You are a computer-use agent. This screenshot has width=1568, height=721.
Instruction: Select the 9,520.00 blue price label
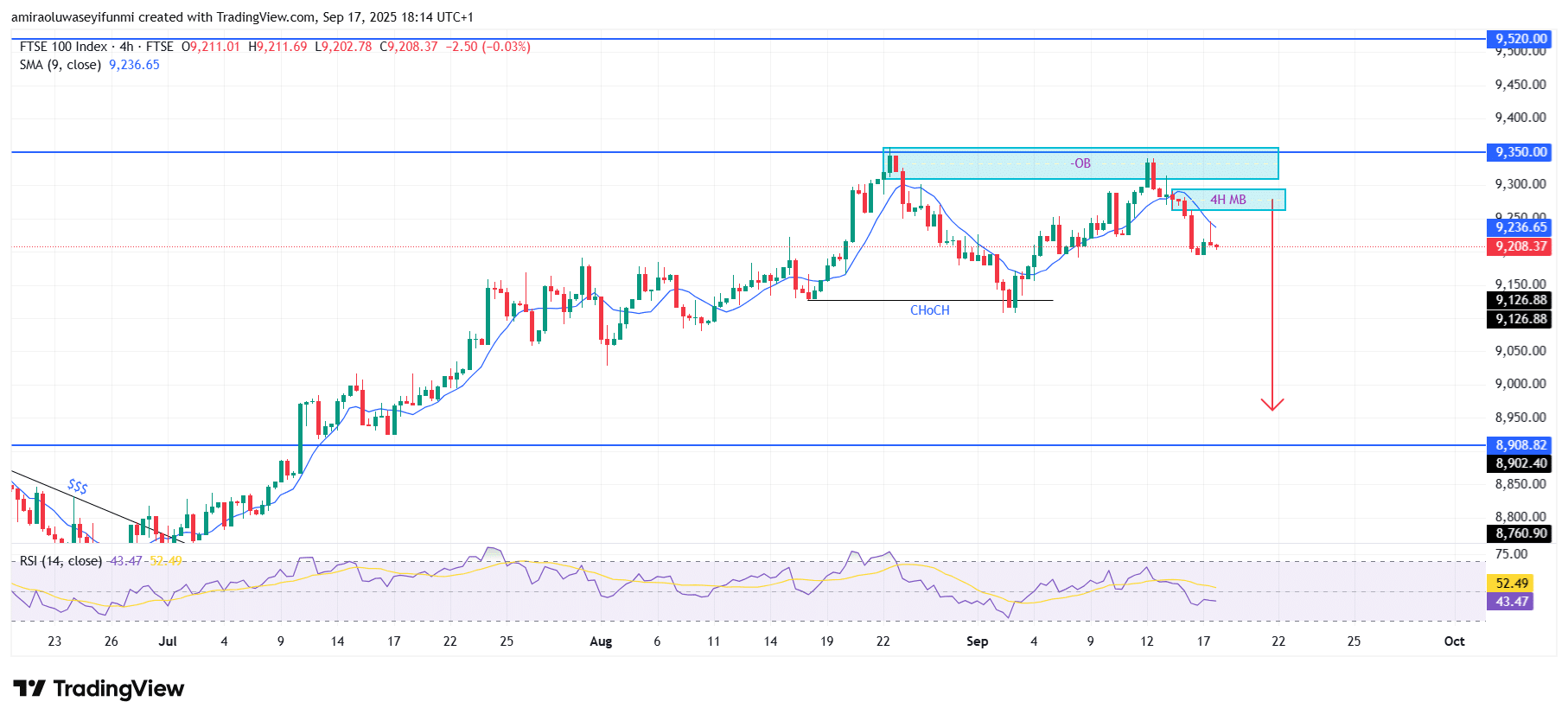tap(1520, 39)
